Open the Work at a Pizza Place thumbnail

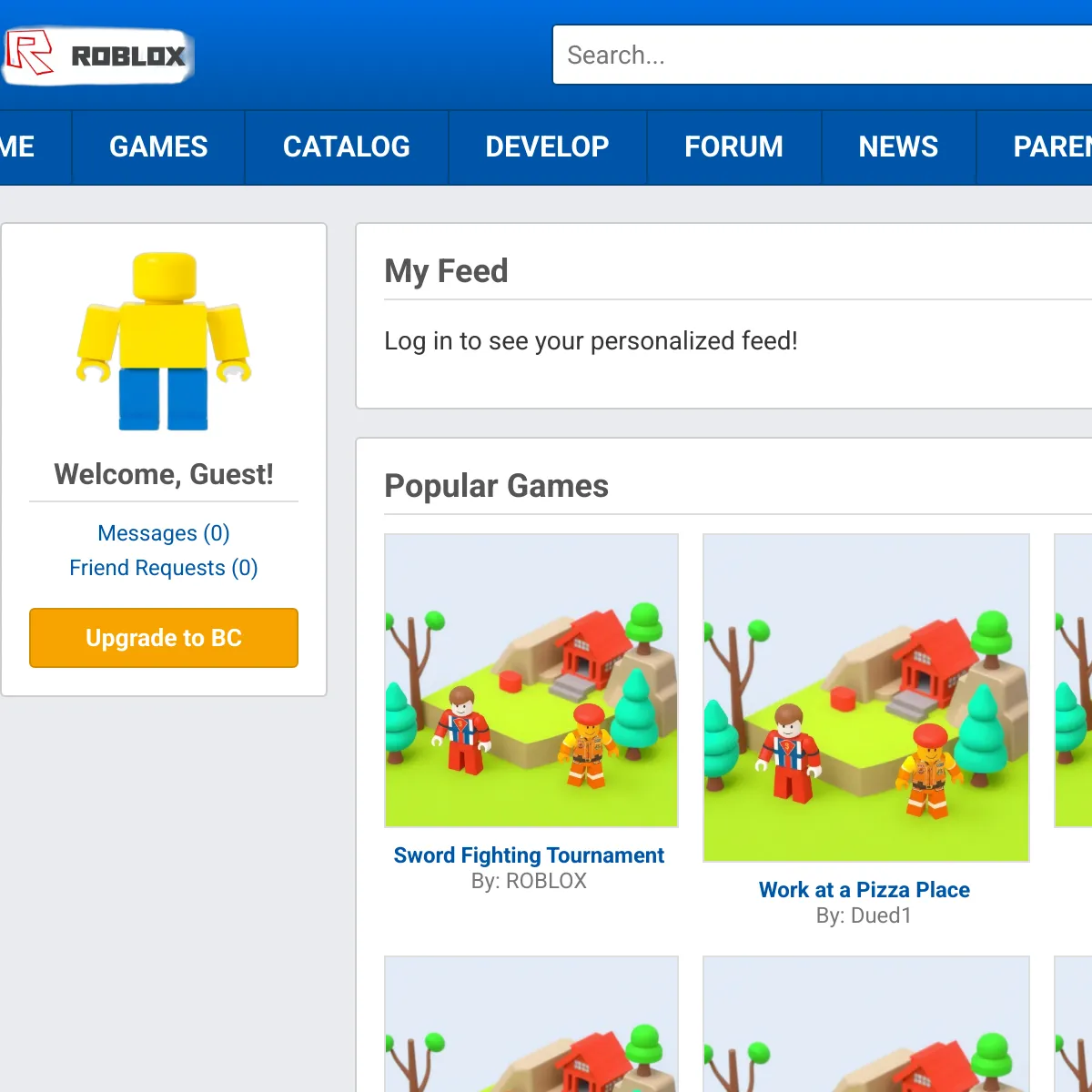click(866, 698)
